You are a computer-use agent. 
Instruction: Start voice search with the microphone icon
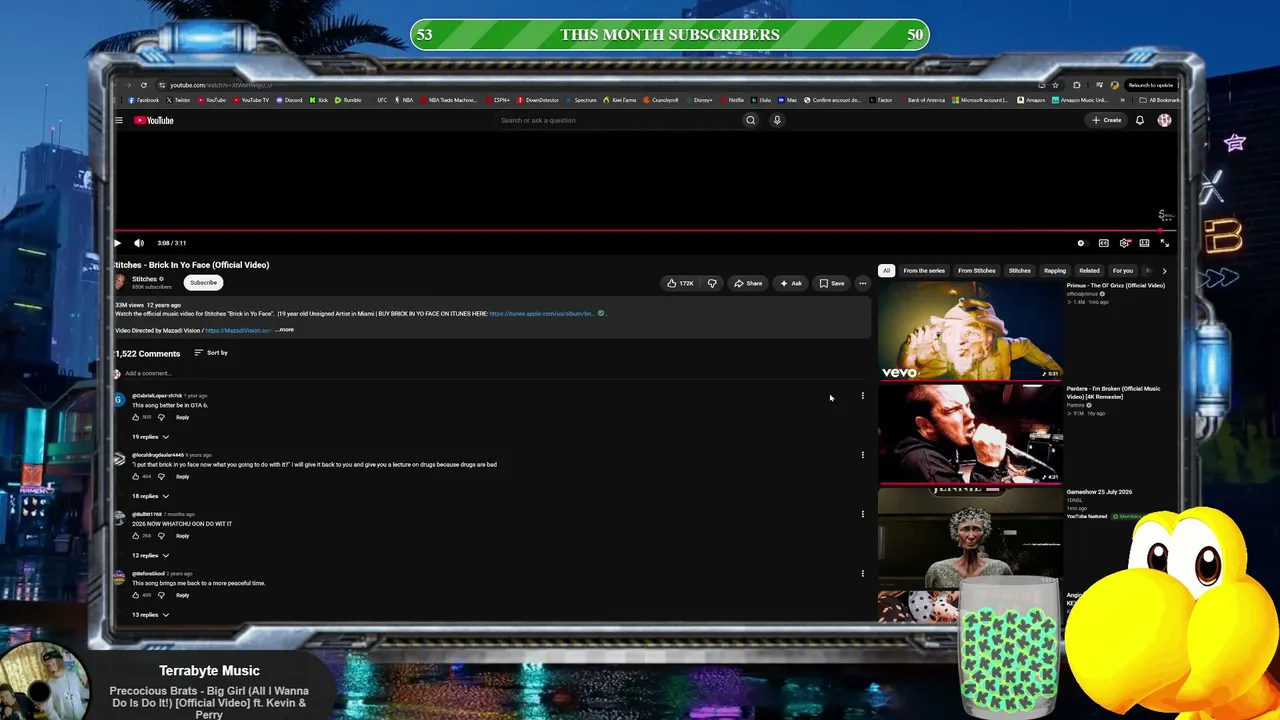(x=777, y=120)
